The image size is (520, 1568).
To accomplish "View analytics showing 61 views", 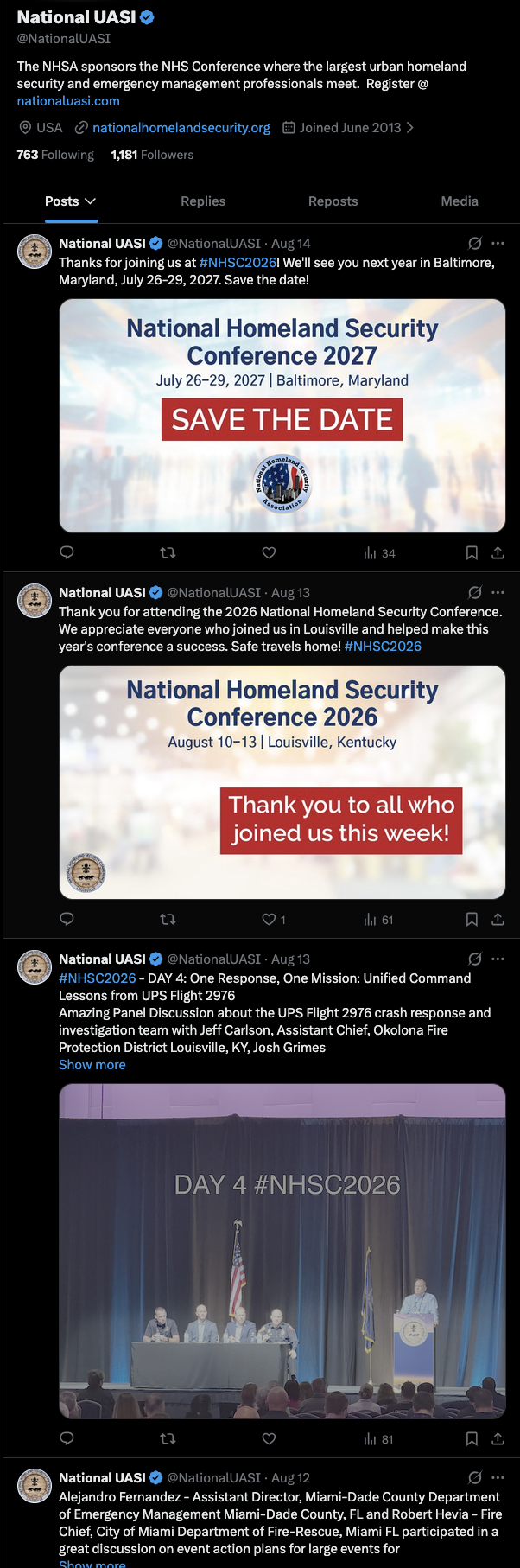I will 378,920.
